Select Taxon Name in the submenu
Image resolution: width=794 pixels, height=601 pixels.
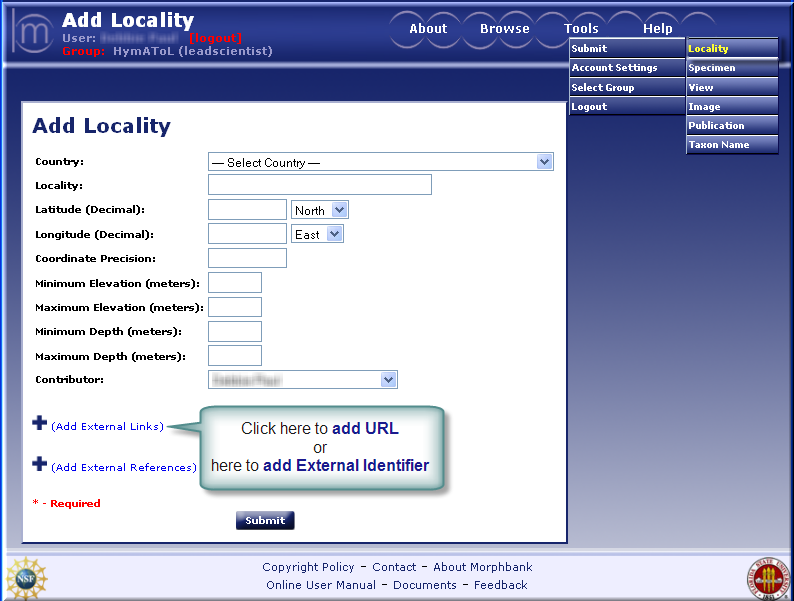click(731, 145)
